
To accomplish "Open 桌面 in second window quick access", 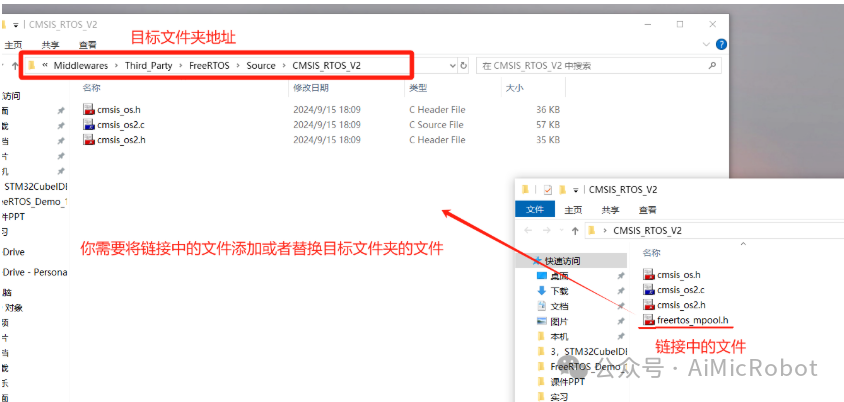I will pyautogui.click(x=559, y=276).
